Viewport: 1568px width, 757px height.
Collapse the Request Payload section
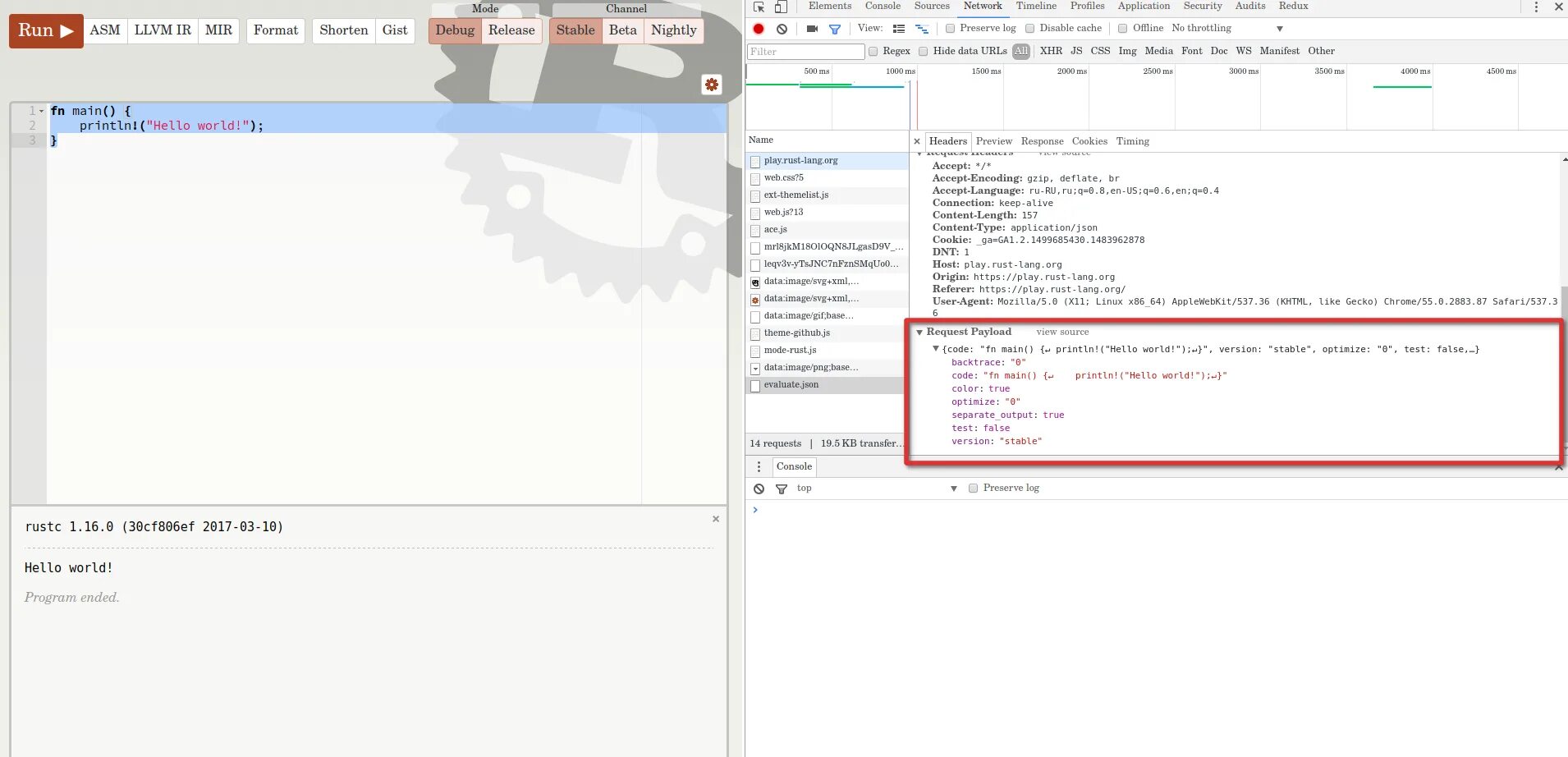coord(919,333)
